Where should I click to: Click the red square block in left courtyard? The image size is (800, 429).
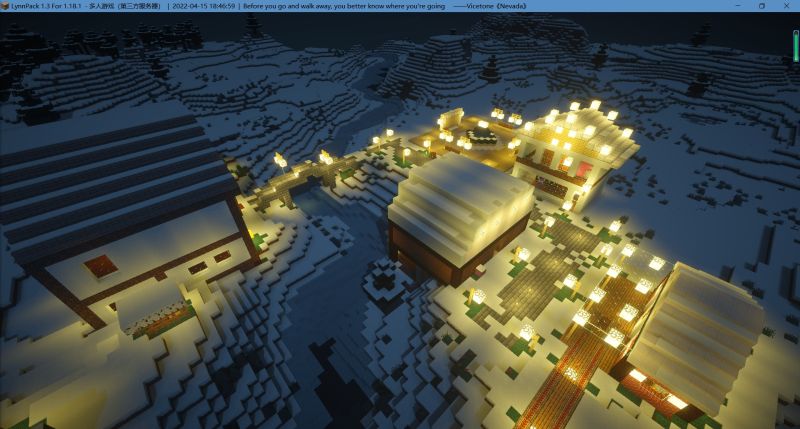point(102,267)
